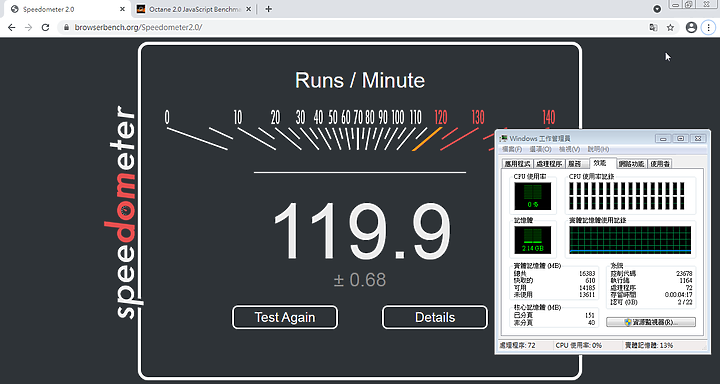The image size is (720, 384).
Task: Click gauge label 10
Action: tap(237, 118)
